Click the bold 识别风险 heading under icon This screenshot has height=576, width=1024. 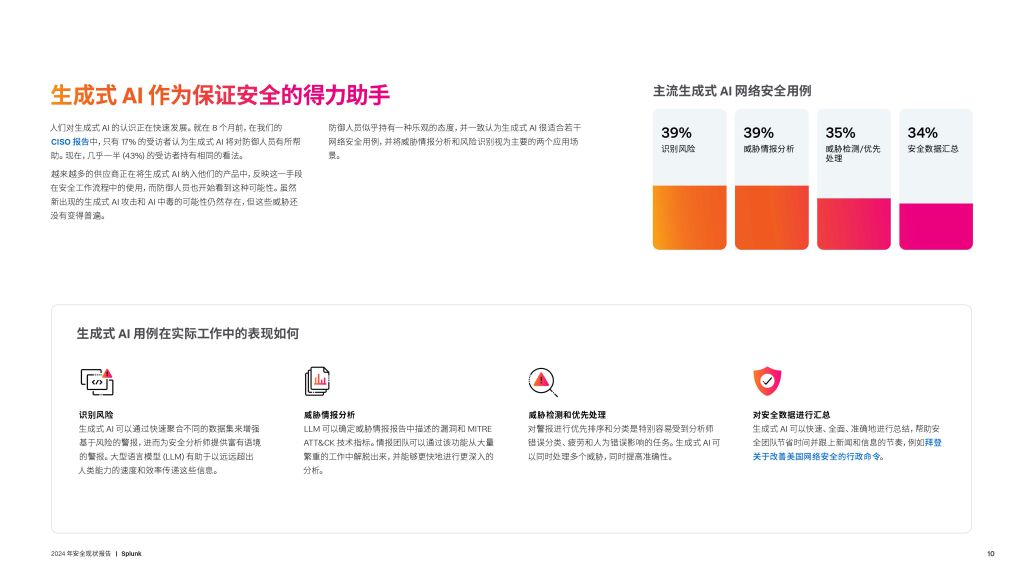pyautogui.click(x=96, y=415)
